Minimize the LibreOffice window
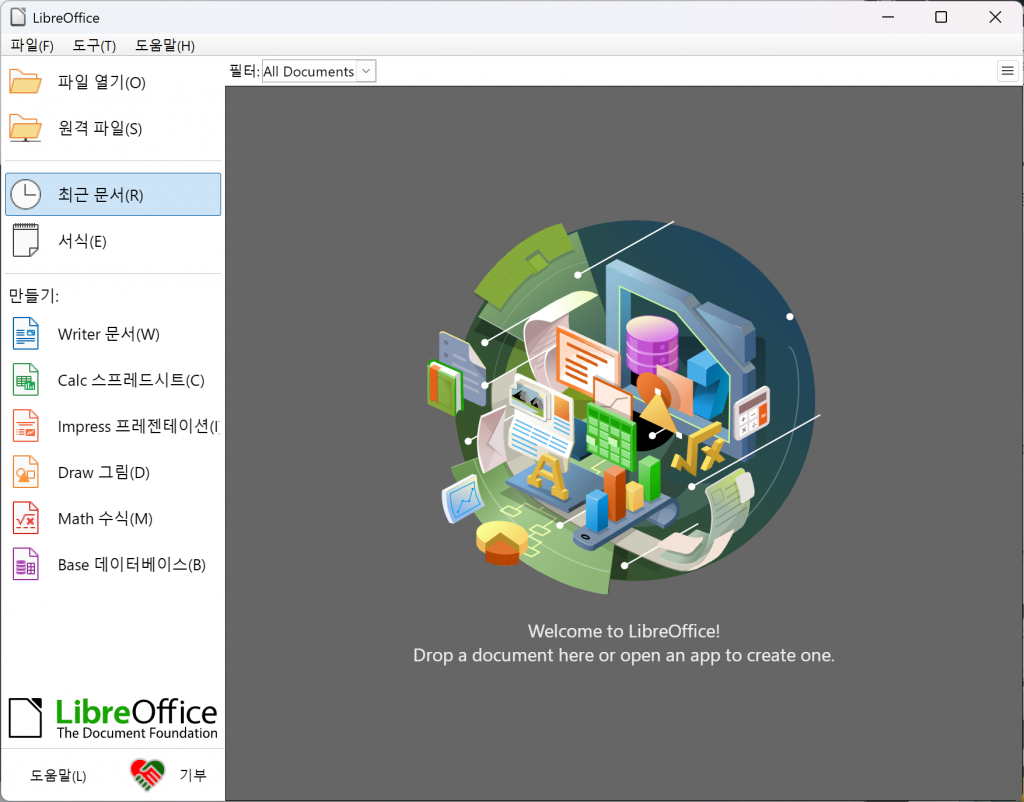The width and height of the screenshot is (1024, 802). [x=888, y=17]
